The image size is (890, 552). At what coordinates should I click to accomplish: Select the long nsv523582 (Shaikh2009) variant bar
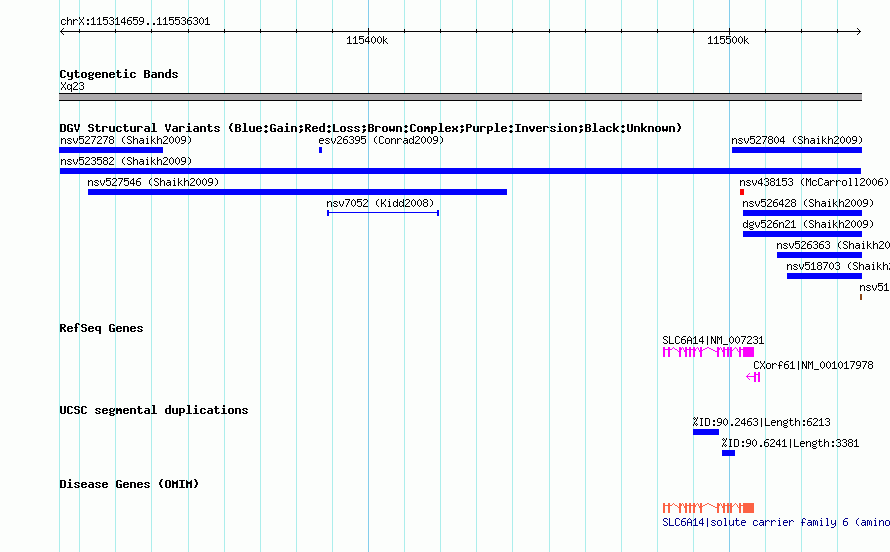(460, 171)
